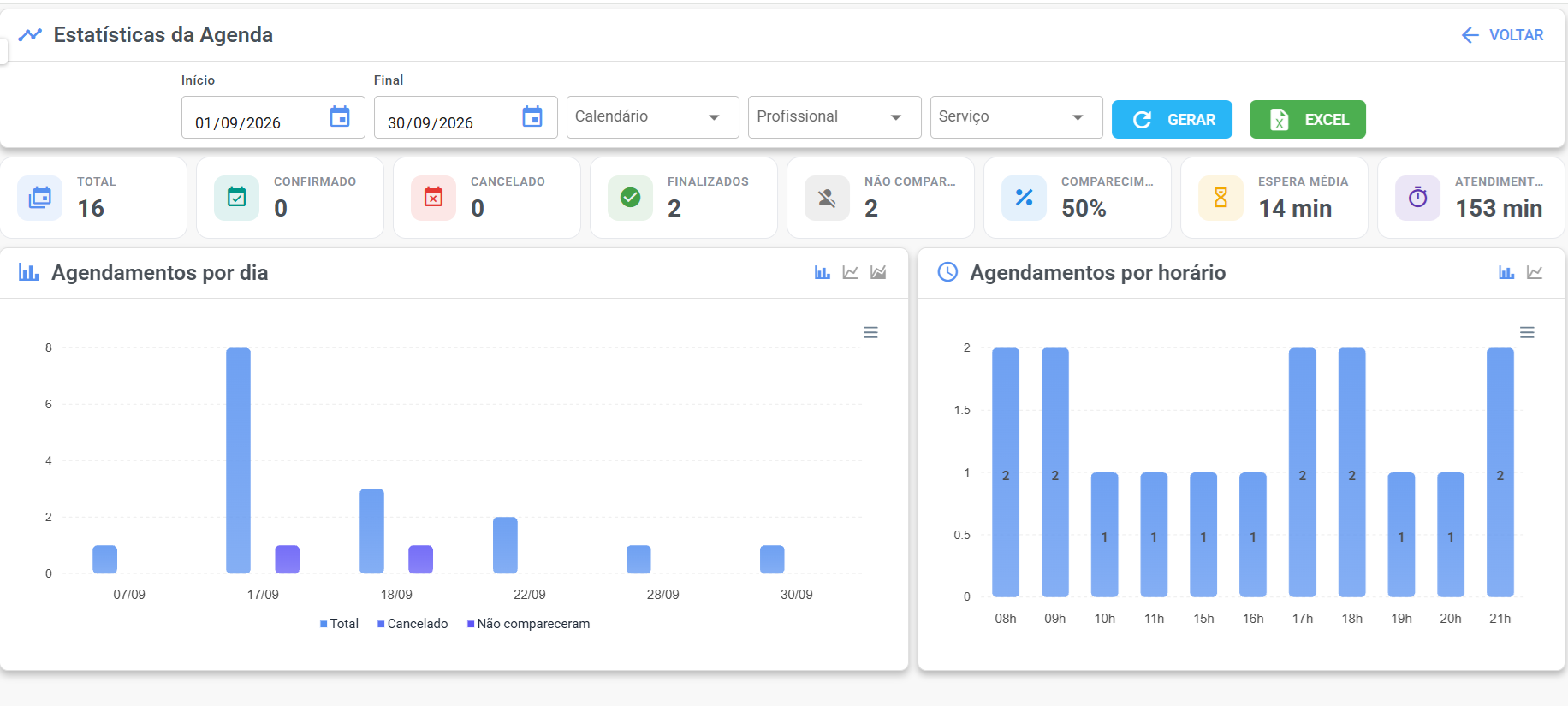Toggle the Total series in legend
1568x706 pixels.
pyautogui.click(x=339, y=624)
